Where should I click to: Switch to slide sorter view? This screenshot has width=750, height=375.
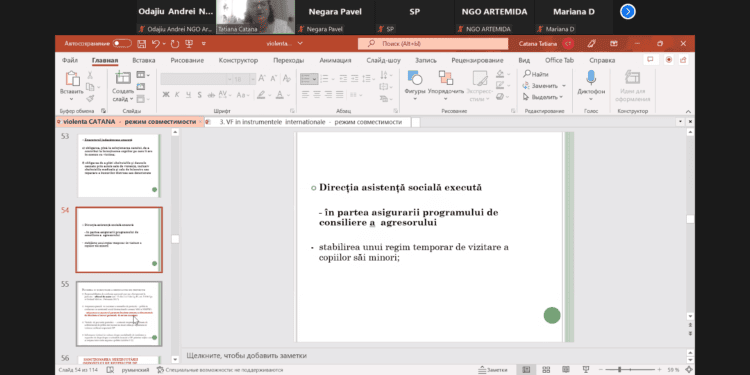[x=546, y=370]
